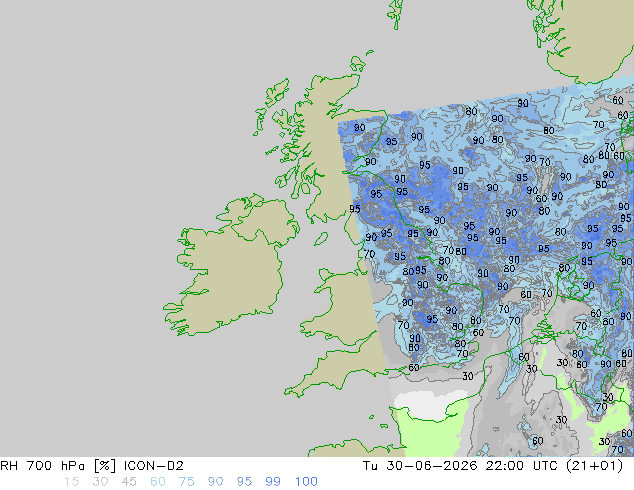Click the date 30-06-2026 label
634x490 pixels.
coord(432,466)
